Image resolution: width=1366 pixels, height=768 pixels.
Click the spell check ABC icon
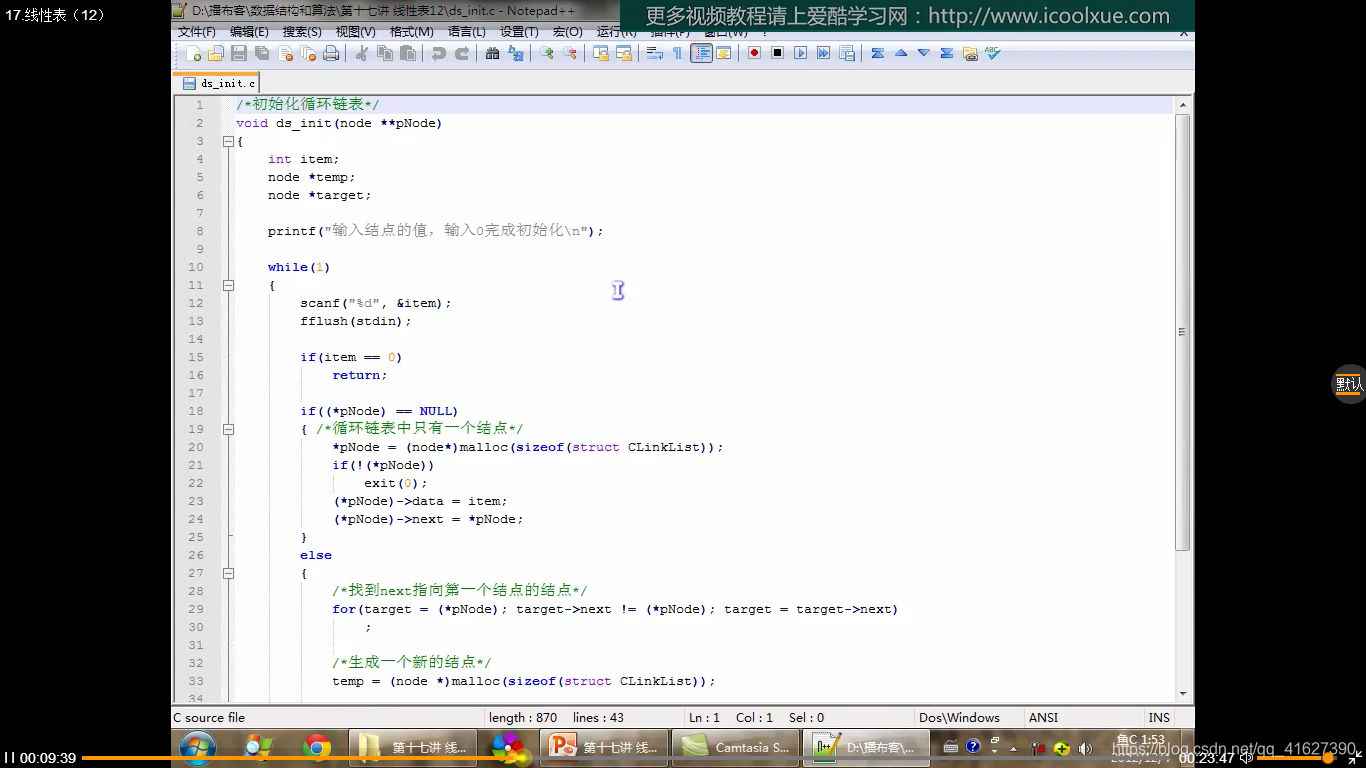tap(992, 53)
